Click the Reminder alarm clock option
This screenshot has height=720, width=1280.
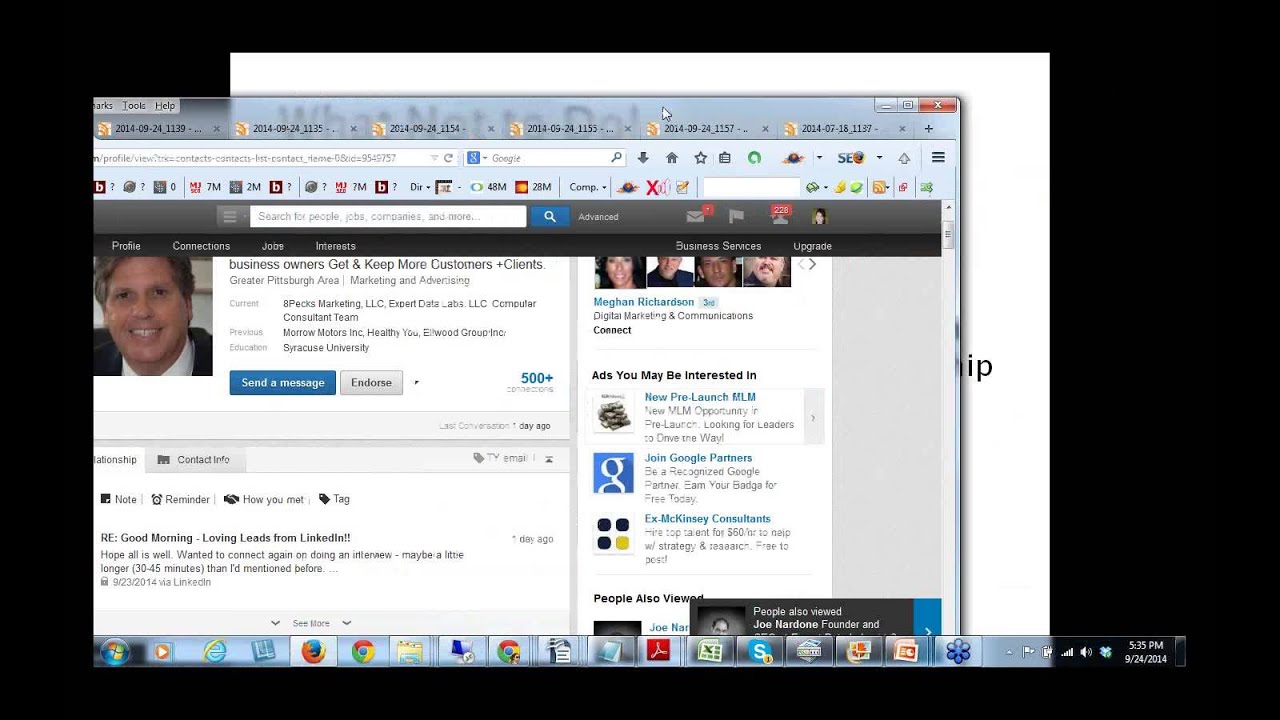[x=180, y=499]
